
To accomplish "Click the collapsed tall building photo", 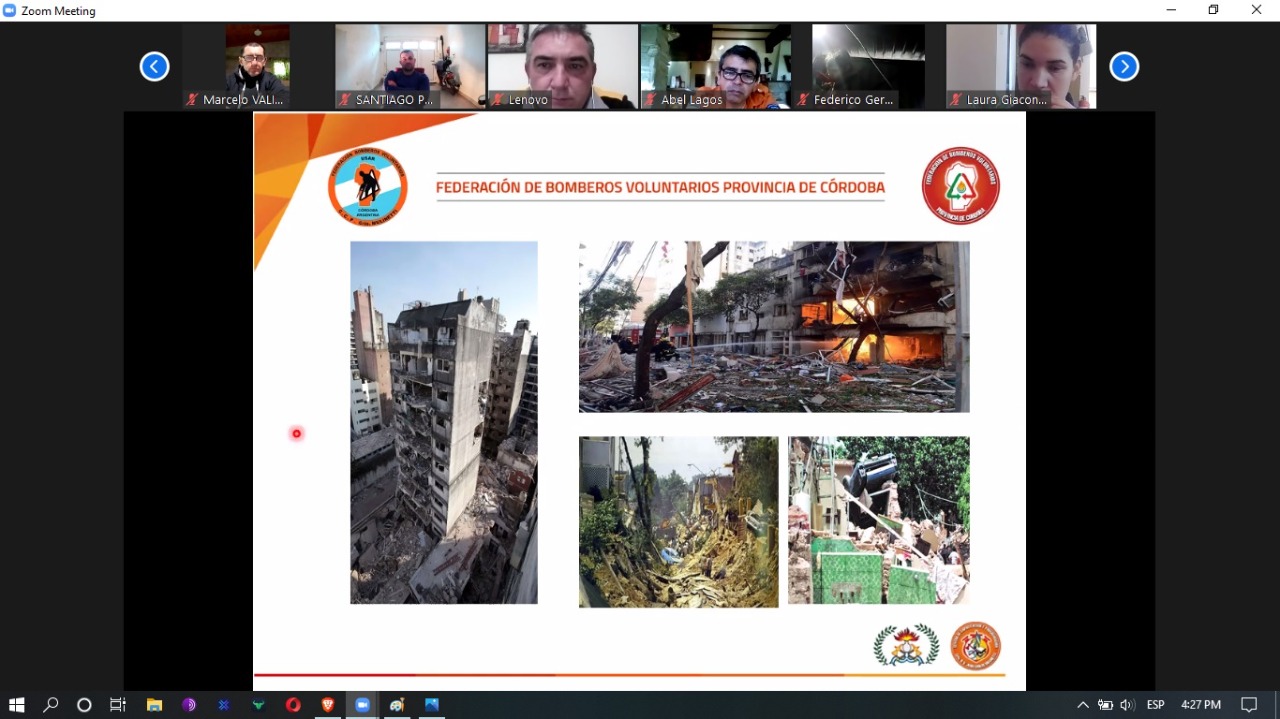I will tap(444, 422).
